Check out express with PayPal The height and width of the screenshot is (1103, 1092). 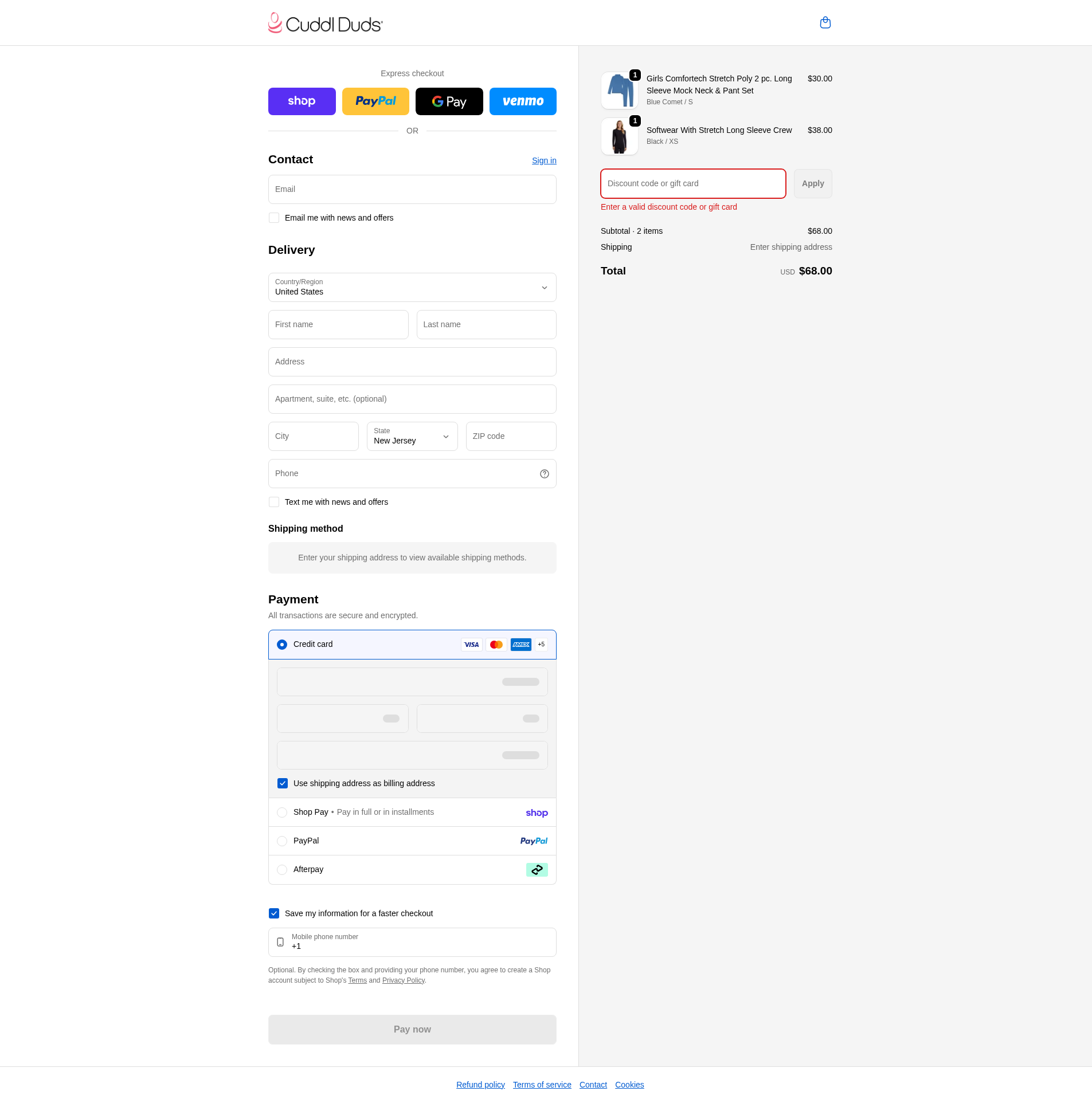click(375, 101)
